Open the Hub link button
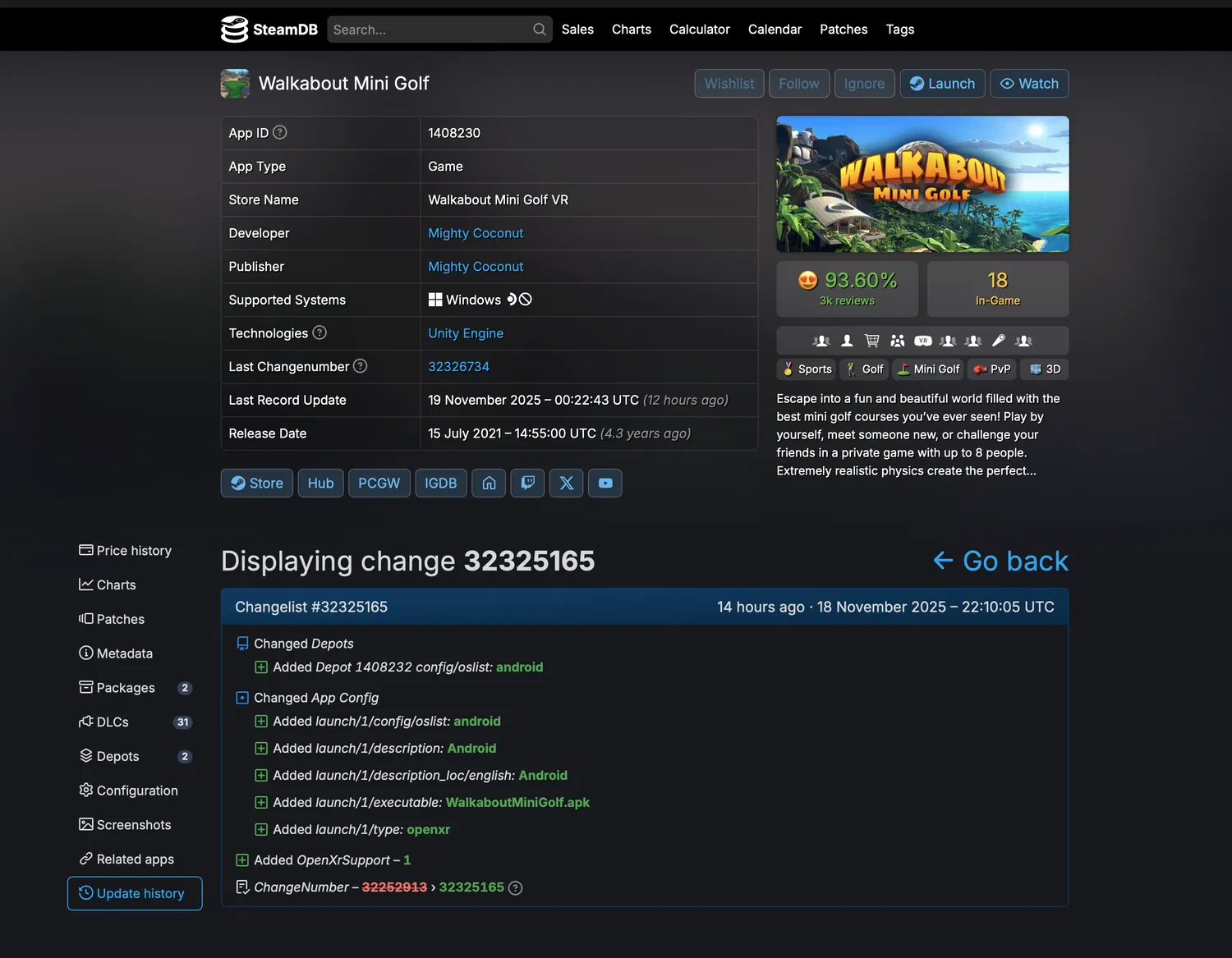The height and width of the screenshot is (958, 1232). coord(321,484)
